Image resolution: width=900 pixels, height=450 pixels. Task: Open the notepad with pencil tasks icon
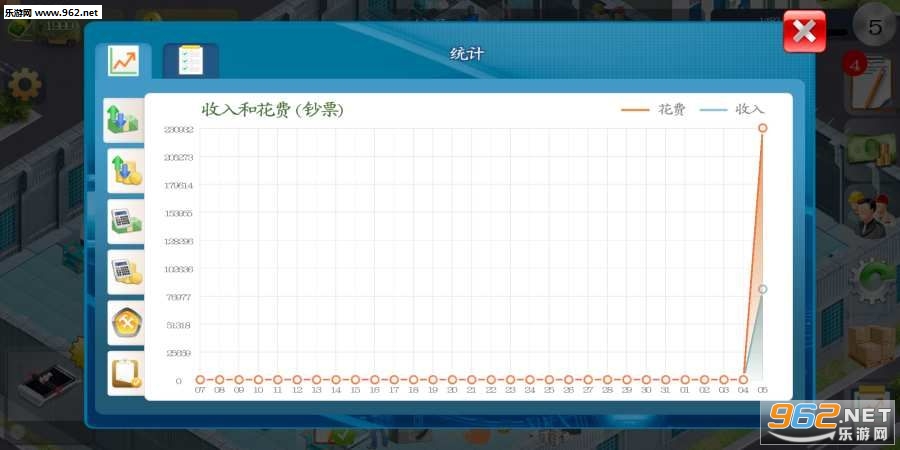(872, 86)
